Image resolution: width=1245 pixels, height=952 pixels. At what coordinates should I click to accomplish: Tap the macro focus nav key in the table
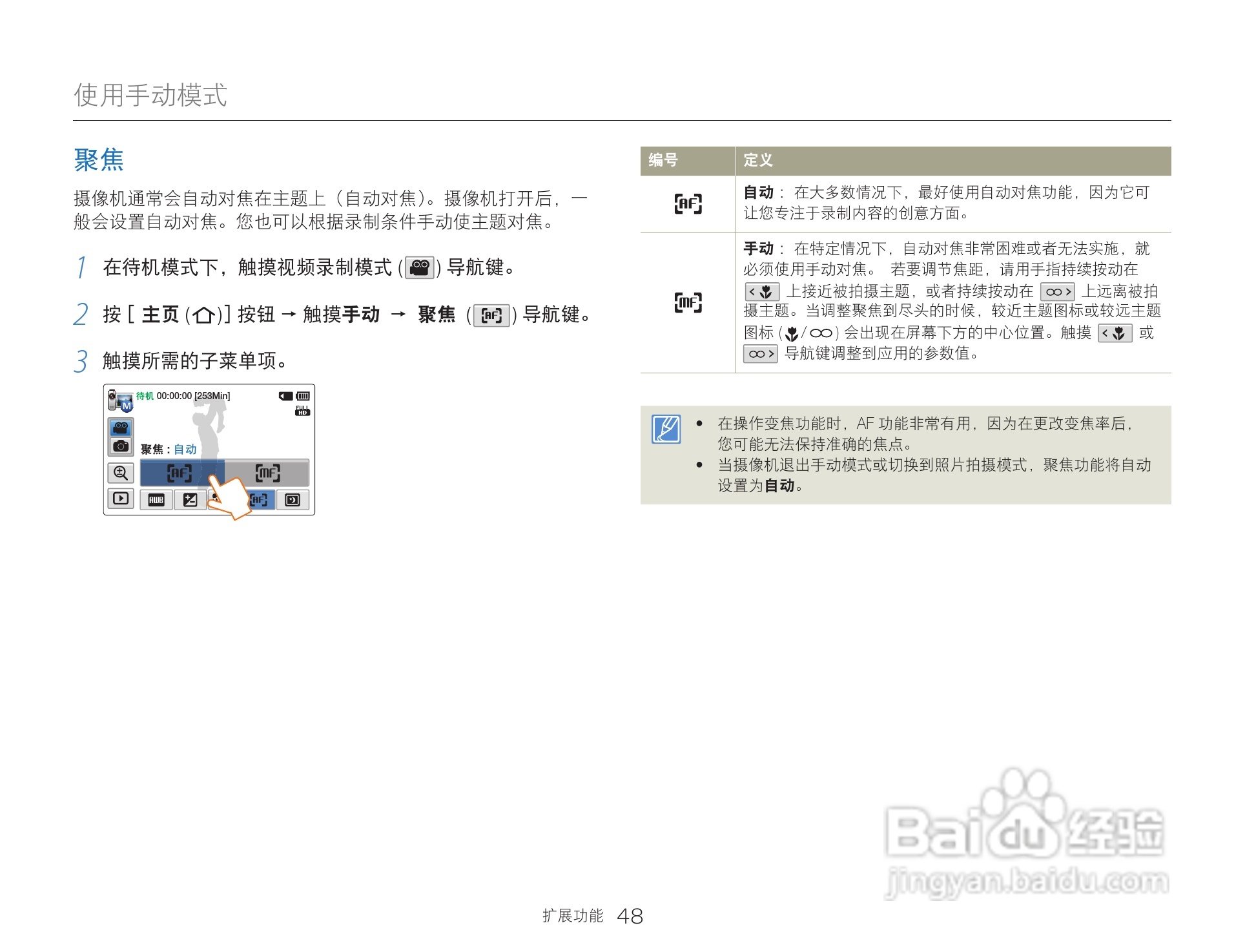(x=763, y=292)
